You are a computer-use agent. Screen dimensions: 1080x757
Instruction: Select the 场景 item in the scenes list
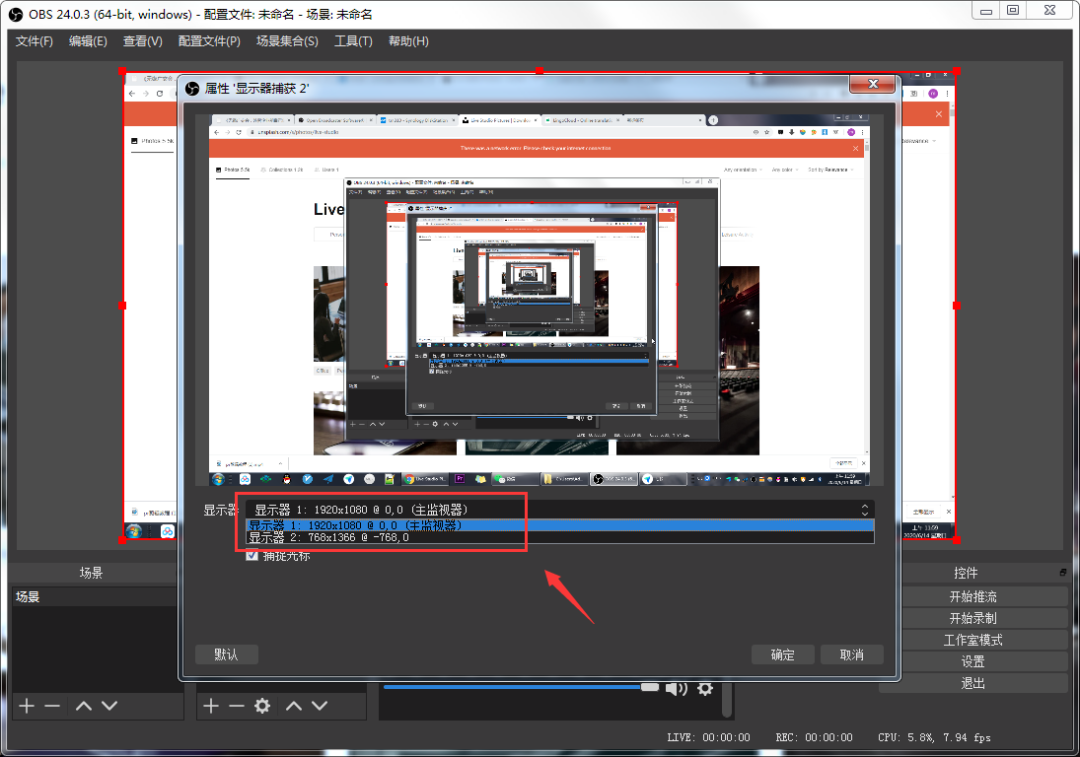(95, 597)
